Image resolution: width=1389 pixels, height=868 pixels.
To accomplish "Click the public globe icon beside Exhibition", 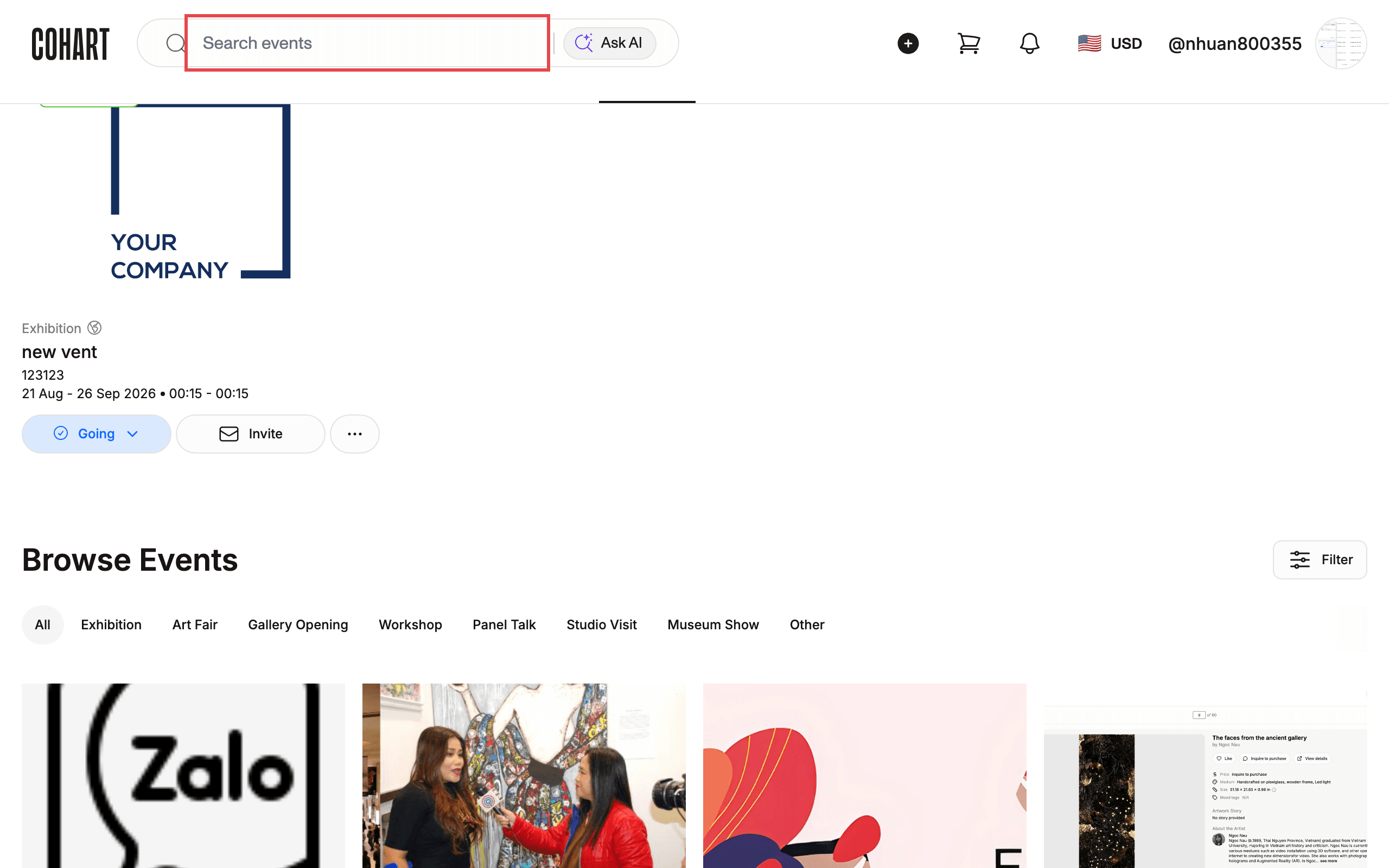I will [x=95, y=328].
